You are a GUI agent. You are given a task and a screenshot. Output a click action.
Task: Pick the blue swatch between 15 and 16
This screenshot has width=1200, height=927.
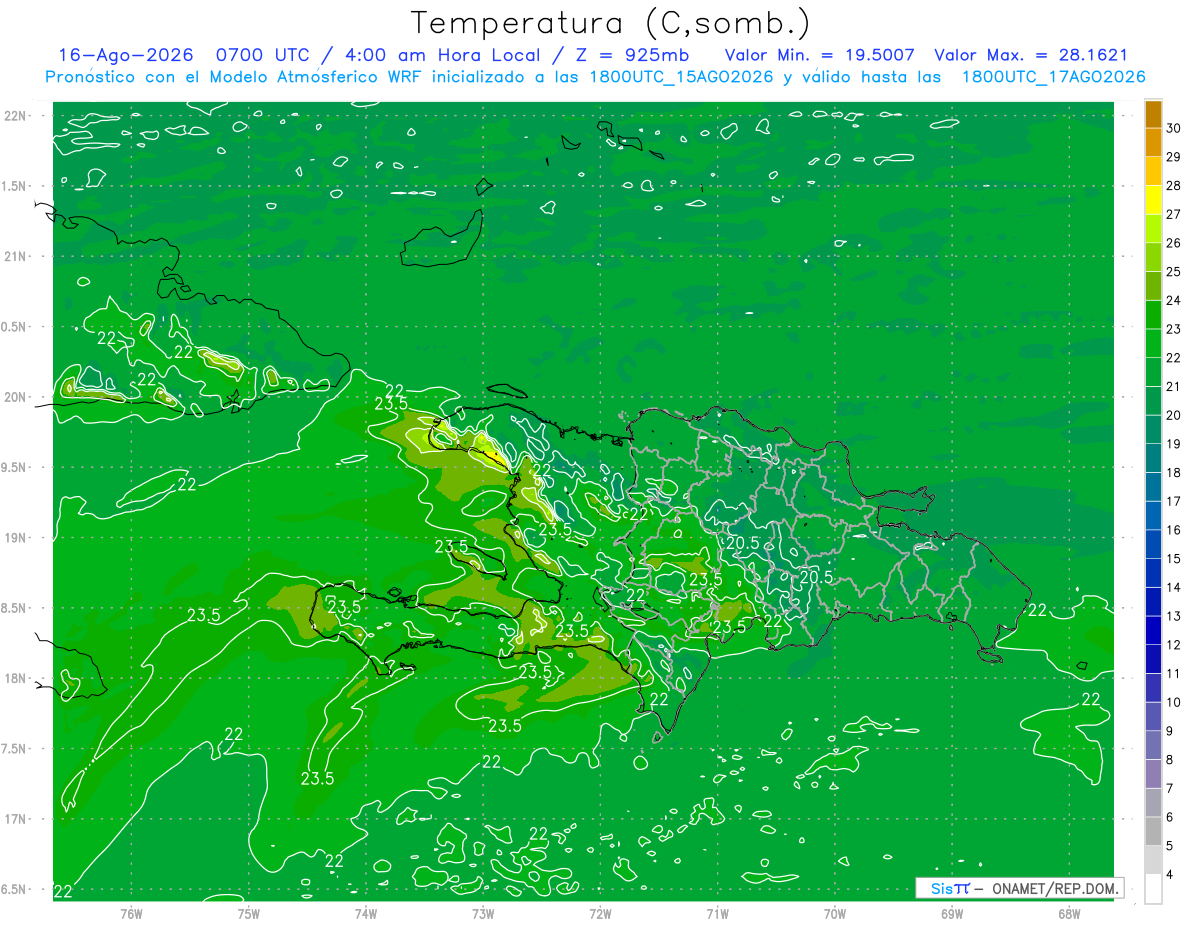pos(1153,545)
